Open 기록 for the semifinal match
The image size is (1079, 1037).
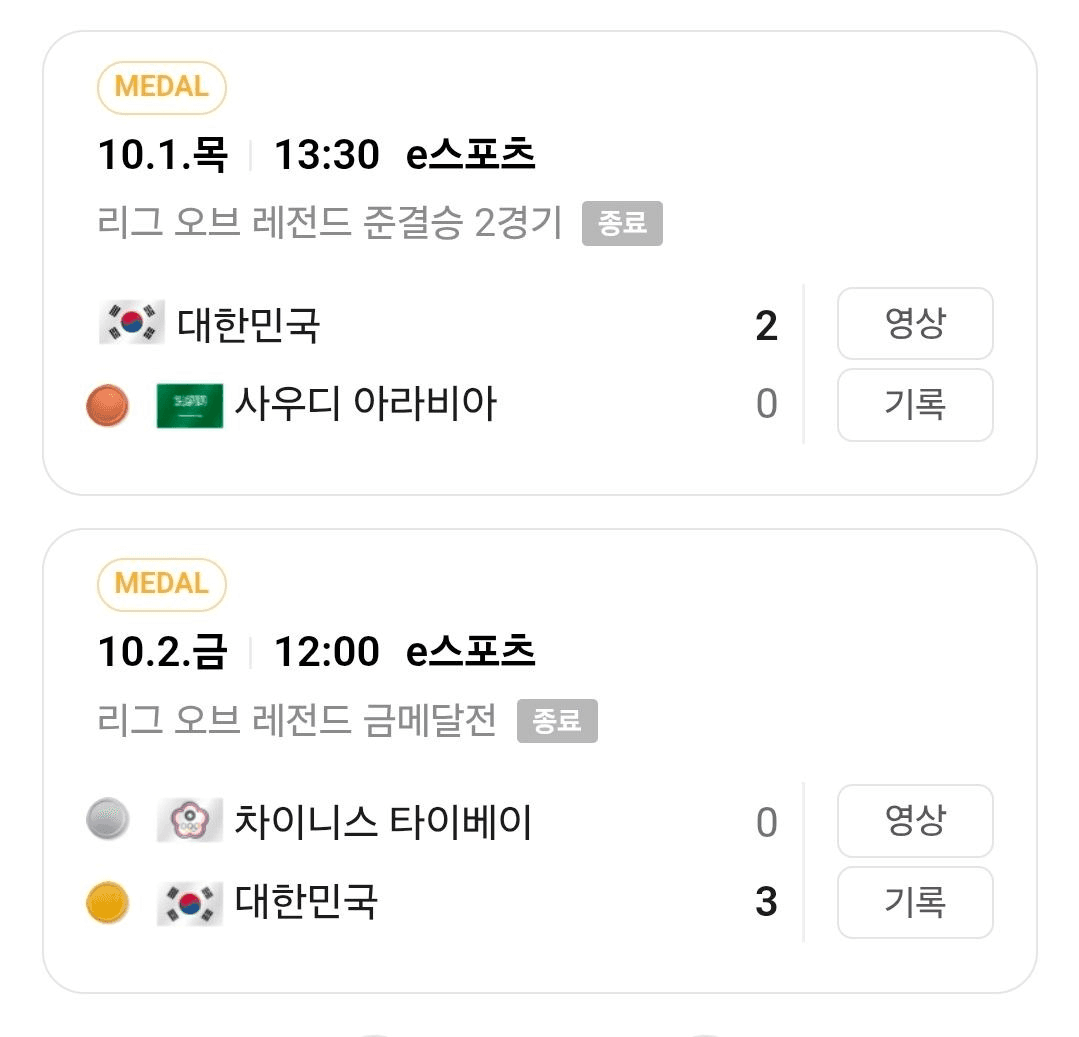point(915,405)
